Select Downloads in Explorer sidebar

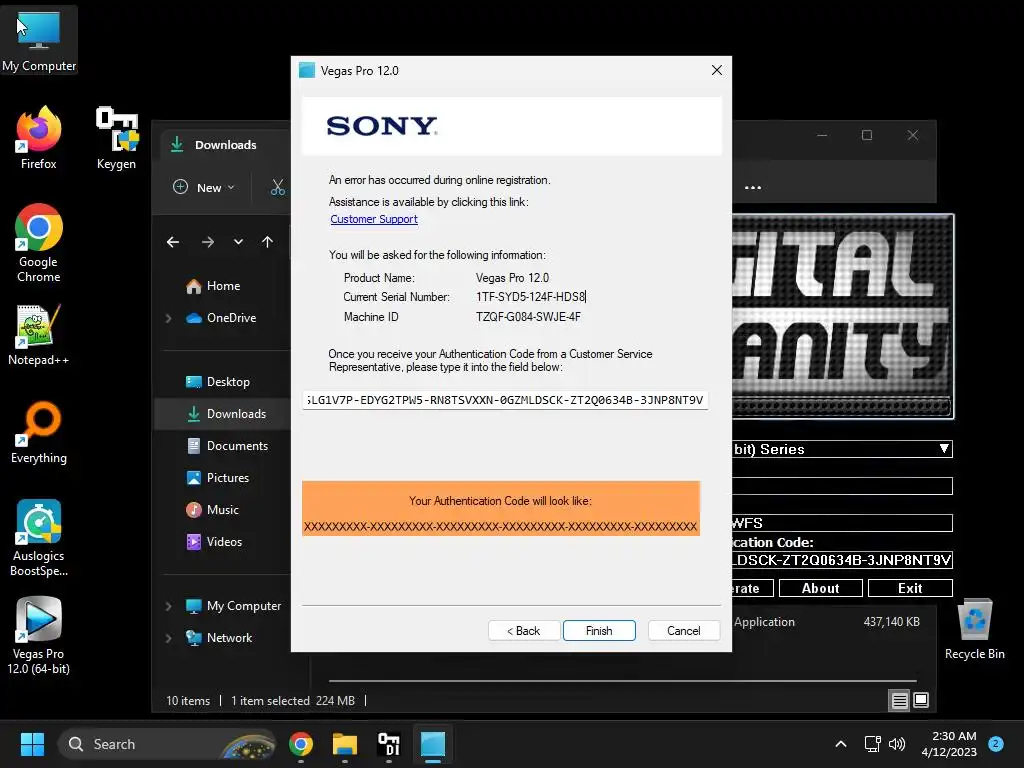pos(223,414)
